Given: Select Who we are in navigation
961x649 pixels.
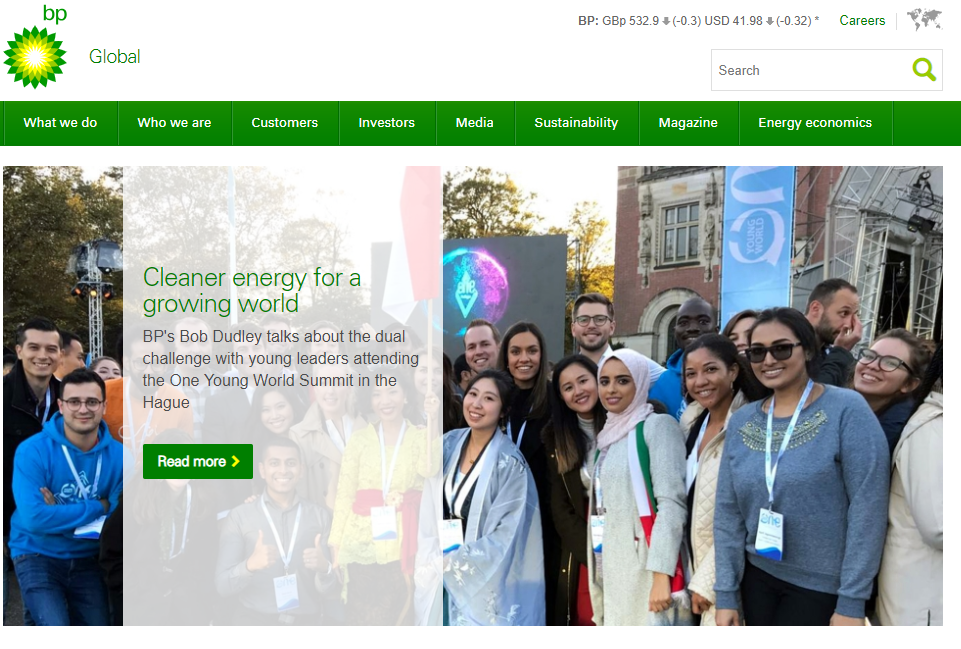Looking at the screenshot, I should coord(174,123).
